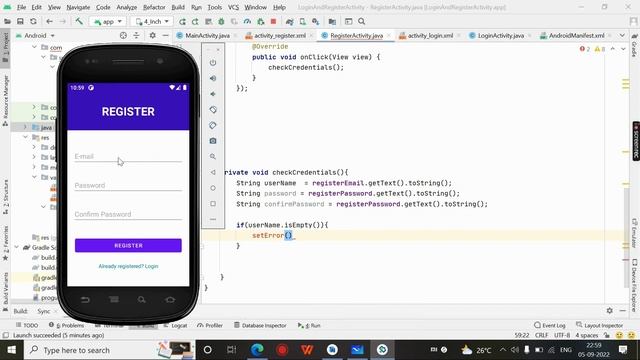Open the Windows Start menu
The width and height of the screenshot is (640, 360).
pyautogui.click(x=11, y=350)
